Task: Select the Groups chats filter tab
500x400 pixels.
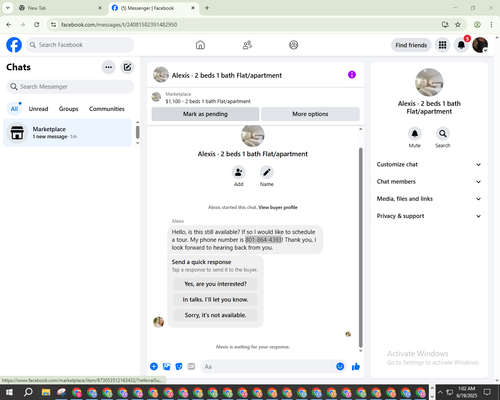Action: (68, 109)
